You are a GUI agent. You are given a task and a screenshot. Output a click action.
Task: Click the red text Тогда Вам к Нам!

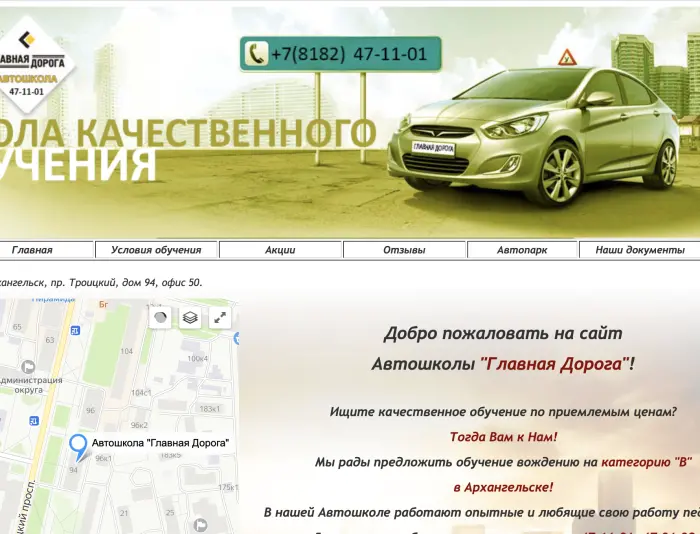click(504, 437)
